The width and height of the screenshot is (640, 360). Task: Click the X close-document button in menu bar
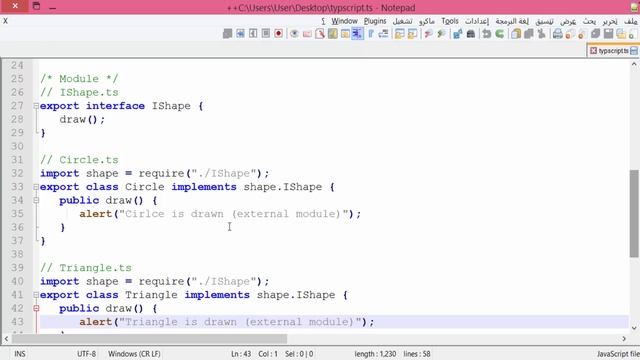point(5,21)
